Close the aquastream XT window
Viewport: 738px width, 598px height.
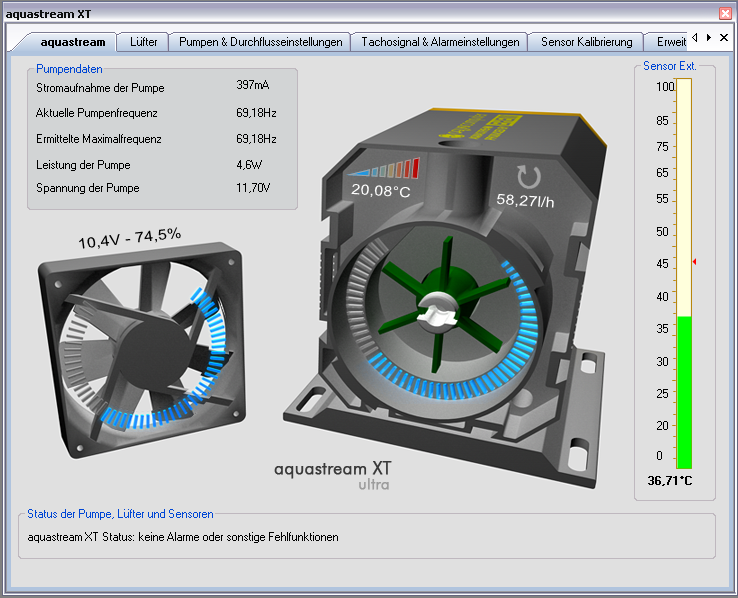click(725, 13)
